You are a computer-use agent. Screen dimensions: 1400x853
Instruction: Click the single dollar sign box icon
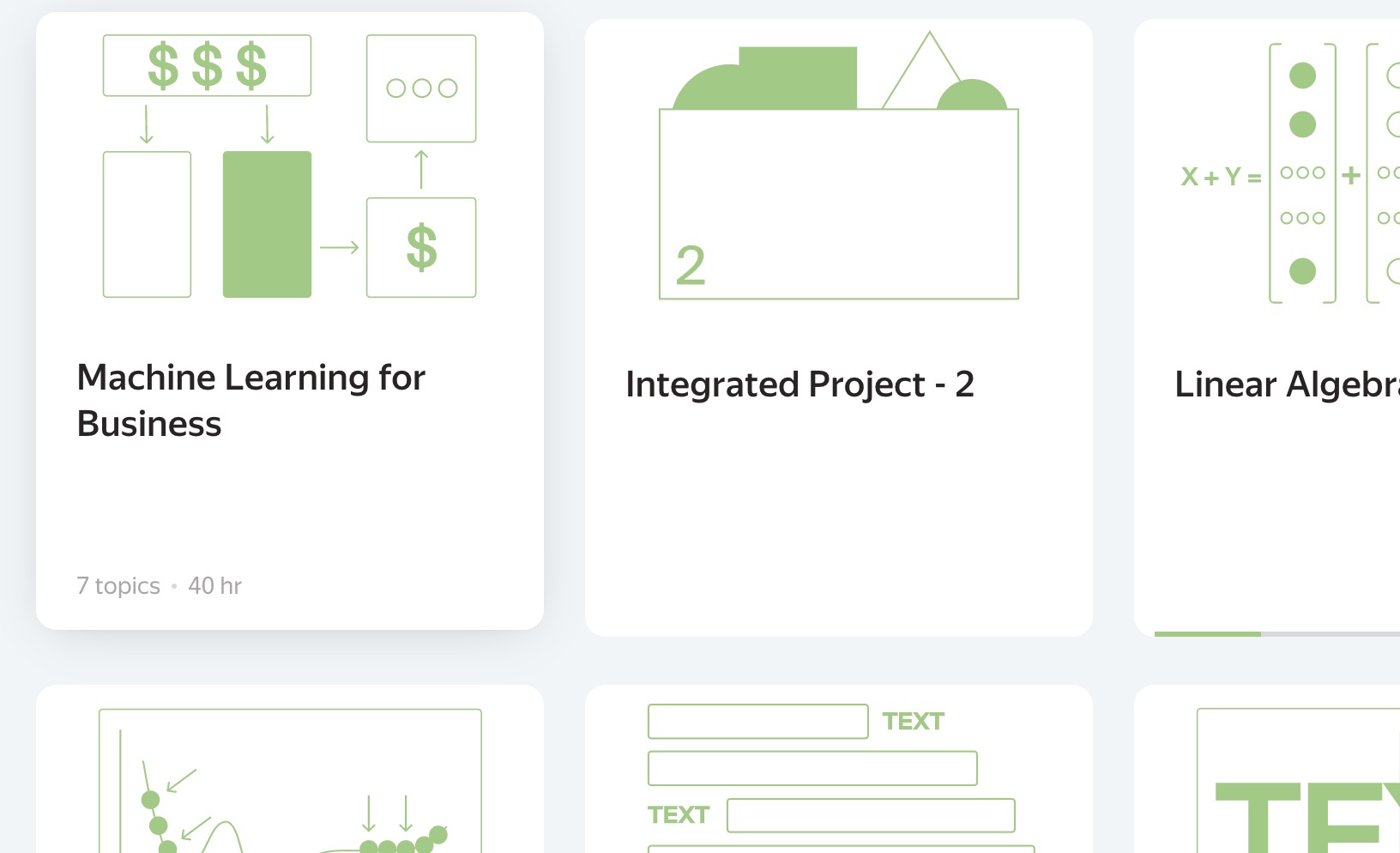coord(421,247)
